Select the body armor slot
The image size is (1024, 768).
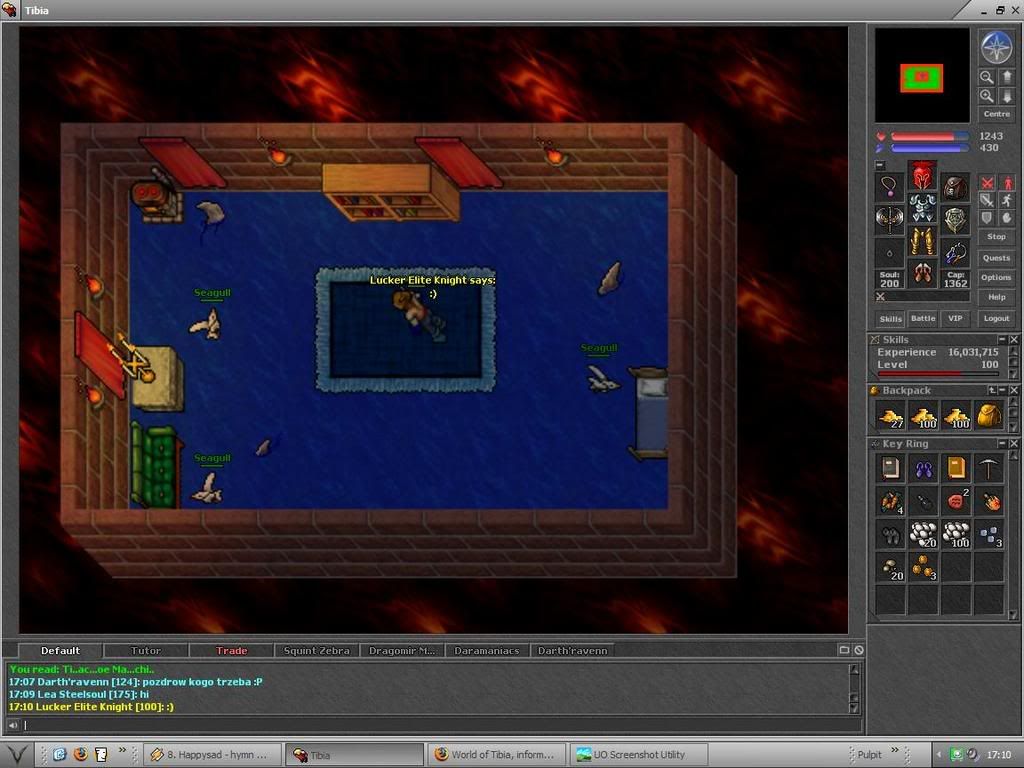922,208
